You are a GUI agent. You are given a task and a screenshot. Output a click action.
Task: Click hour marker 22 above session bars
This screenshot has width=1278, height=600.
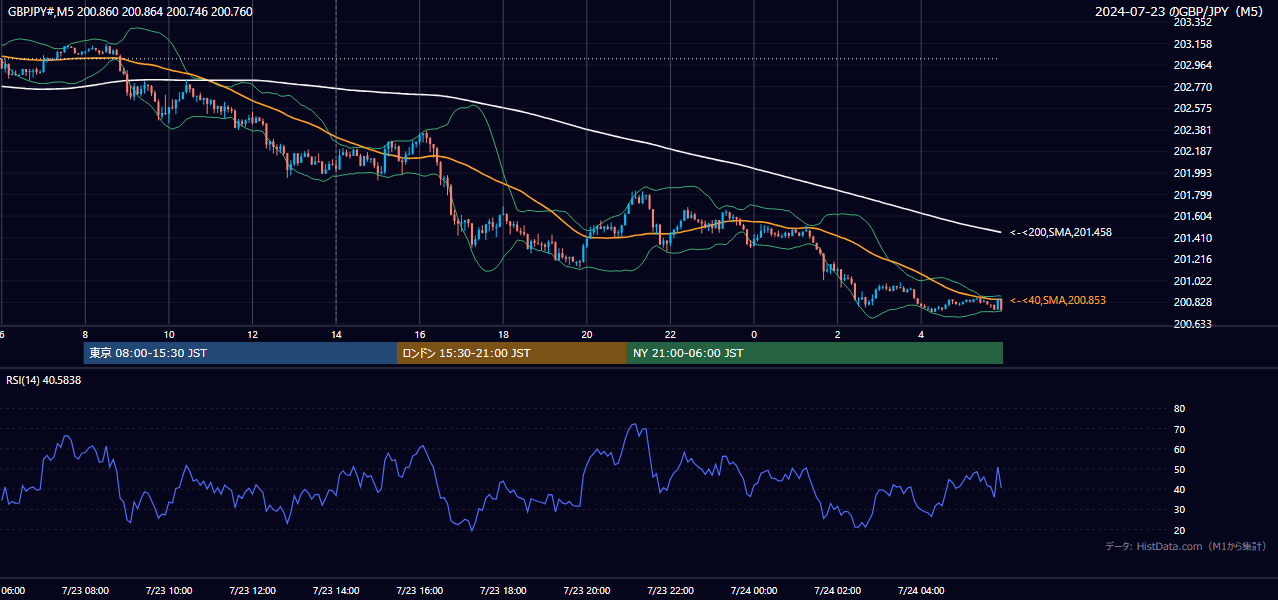click(x=670, y=334)
